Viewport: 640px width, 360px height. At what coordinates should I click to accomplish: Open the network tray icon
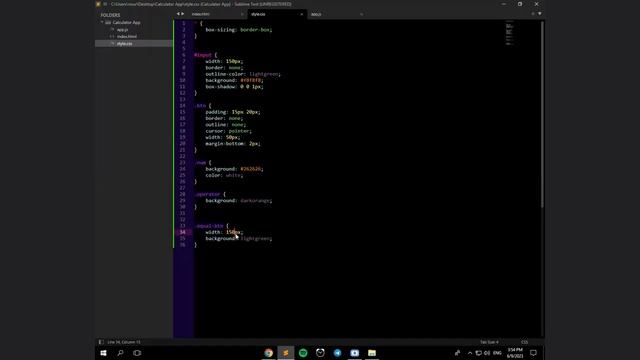[478, 353]
